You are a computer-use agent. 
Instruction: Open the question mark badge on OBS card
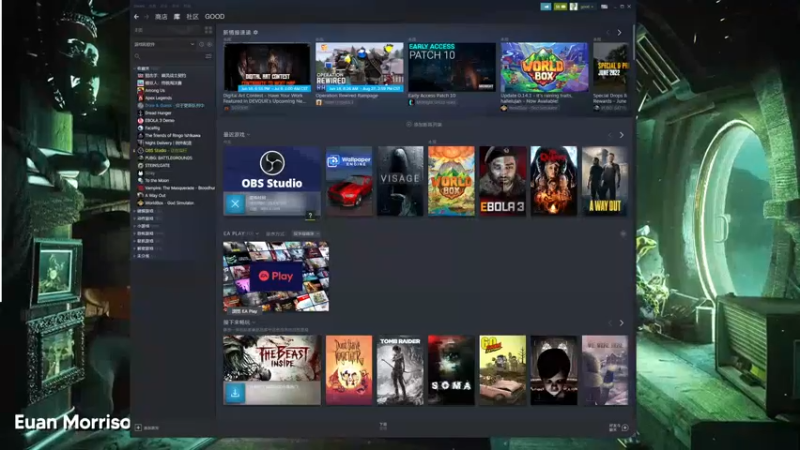point(310,216)
